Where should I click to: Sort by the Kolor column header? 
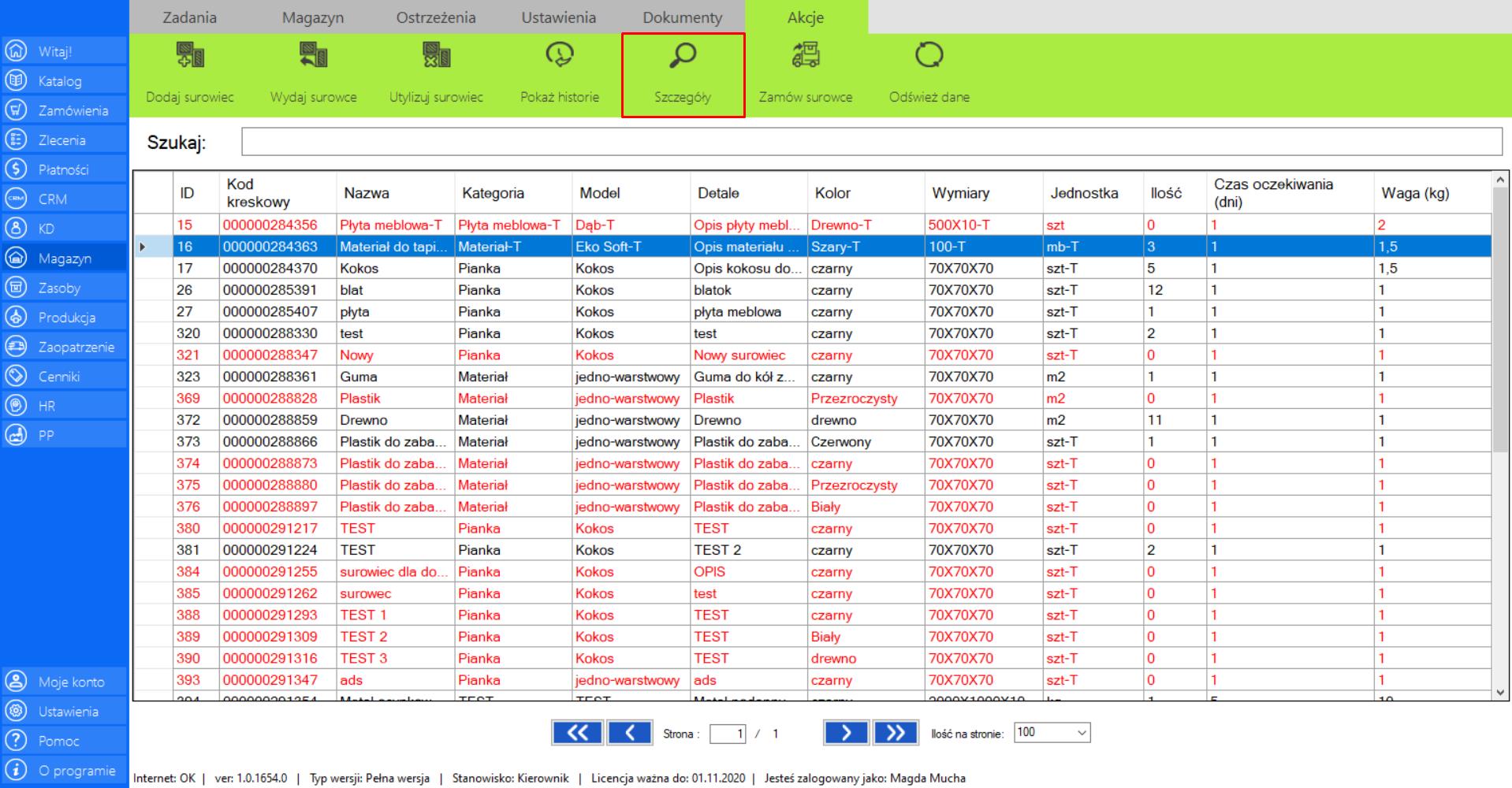(x=866, y=193)
